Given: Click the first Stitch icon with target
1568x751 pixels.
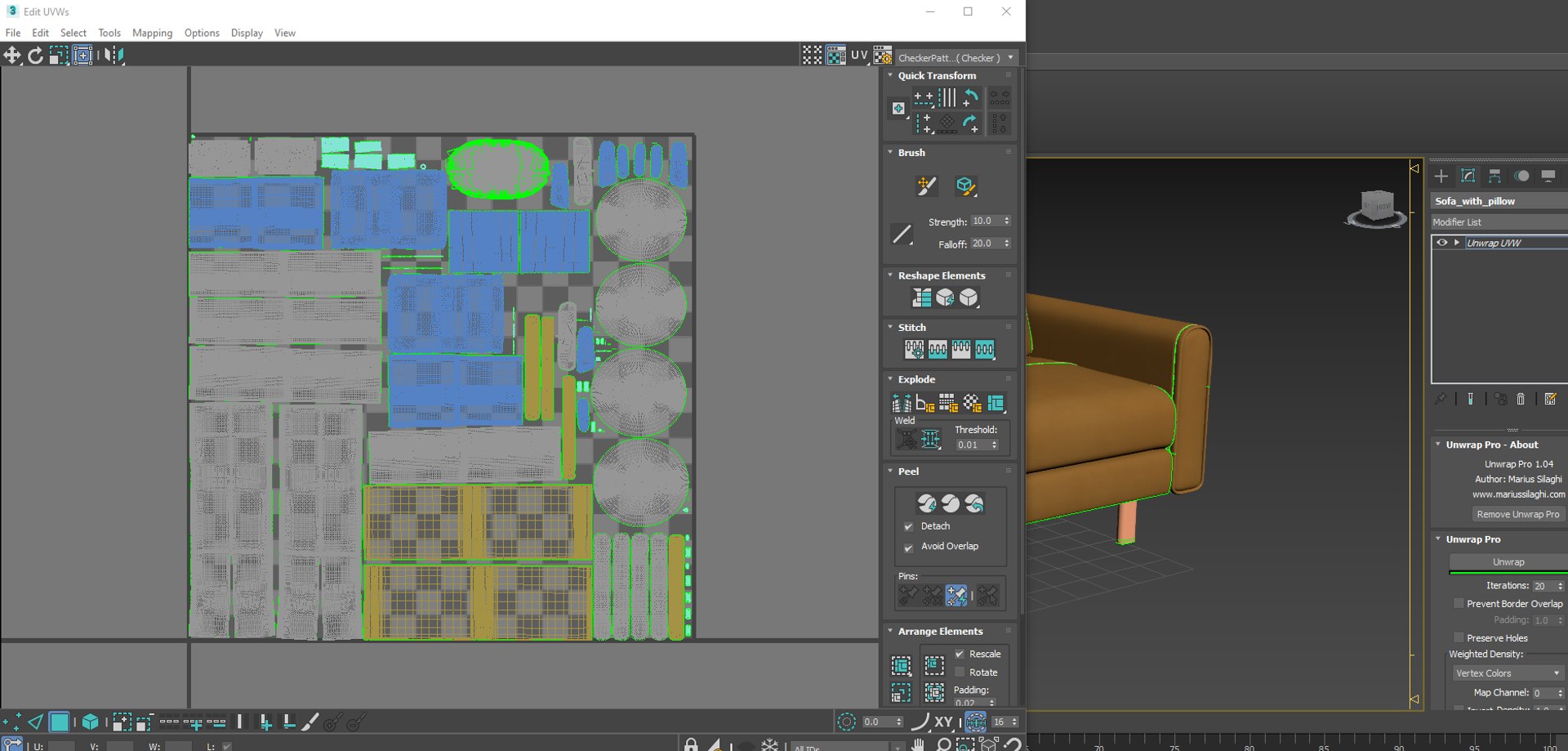Looking at the screenshot, I should tap(914, 350).
